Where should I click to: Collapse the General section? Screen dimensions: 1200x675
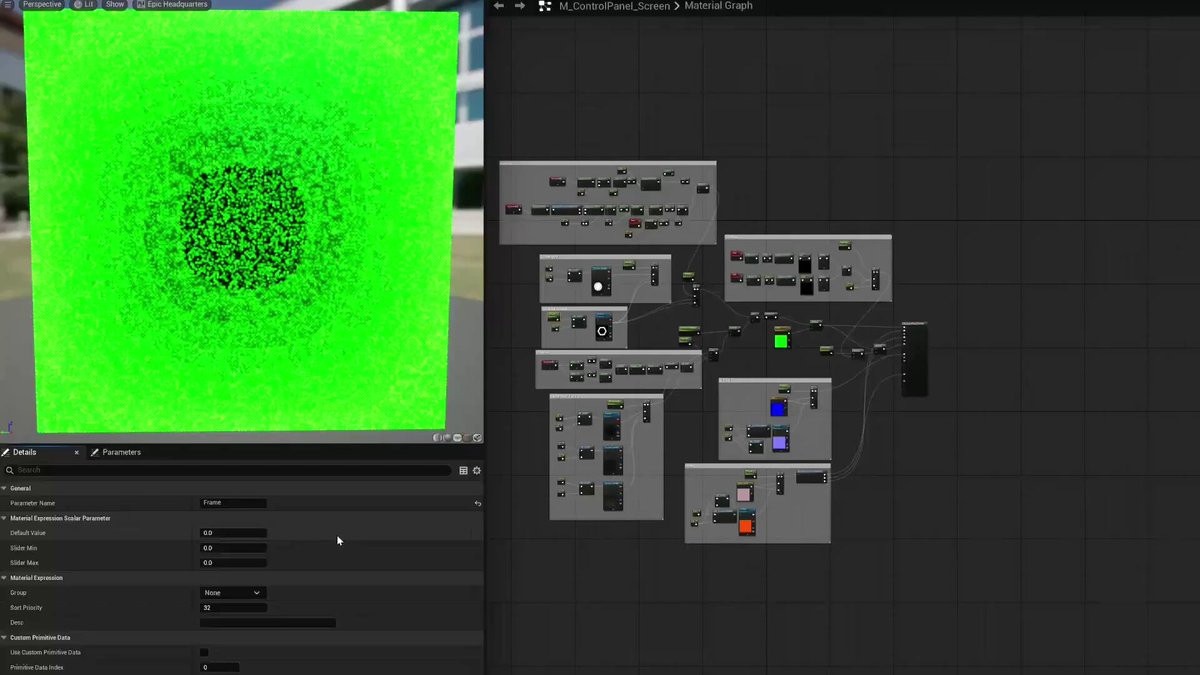[4, 488]
